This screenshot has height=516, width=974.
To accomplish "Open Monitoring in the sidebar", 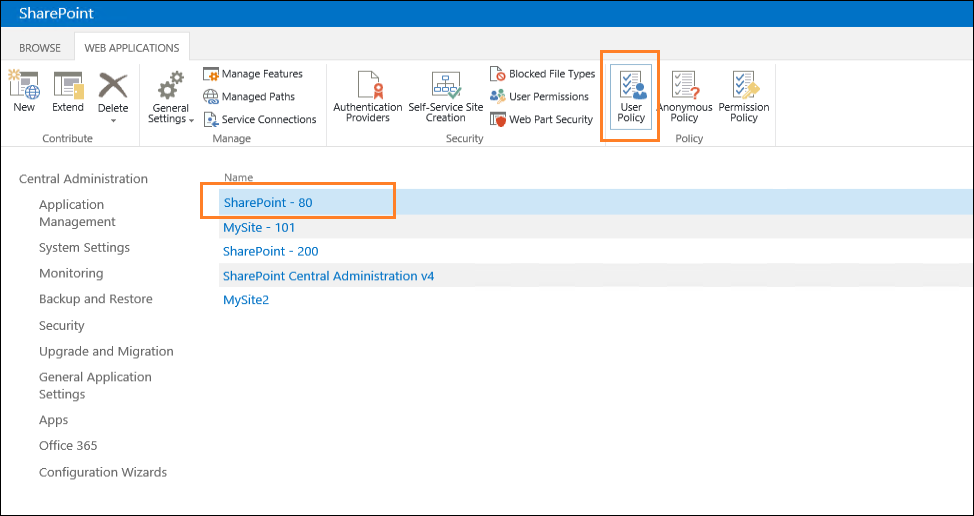I will (71, 273).
